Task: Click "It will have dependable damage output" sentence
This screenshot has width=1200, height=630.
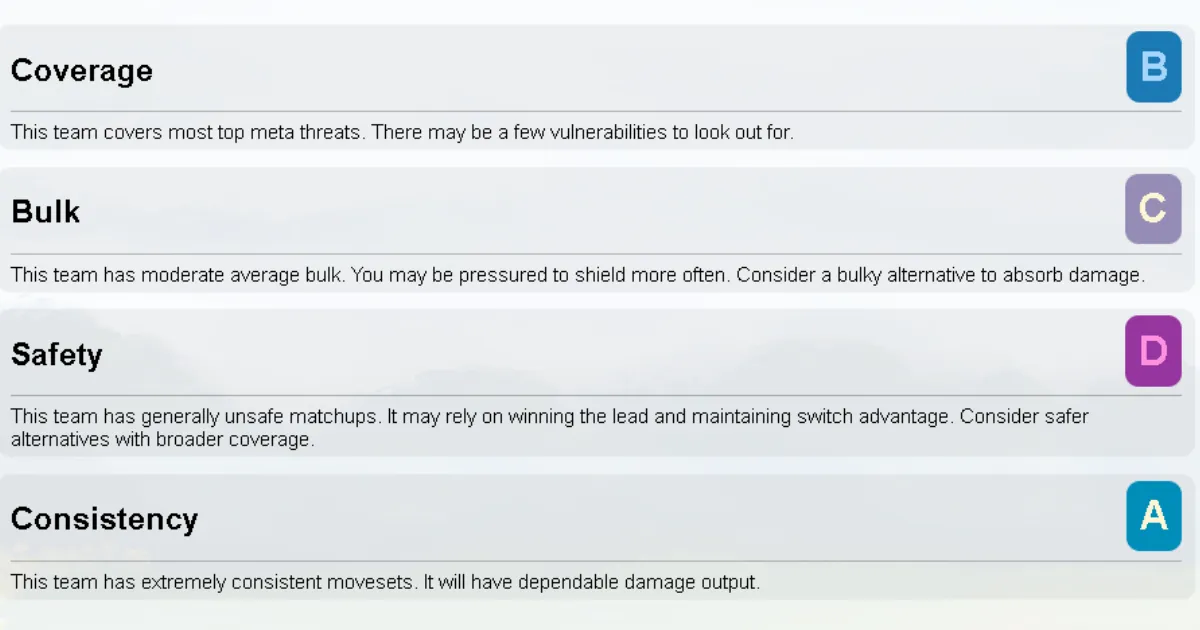Action: [591, 582]
